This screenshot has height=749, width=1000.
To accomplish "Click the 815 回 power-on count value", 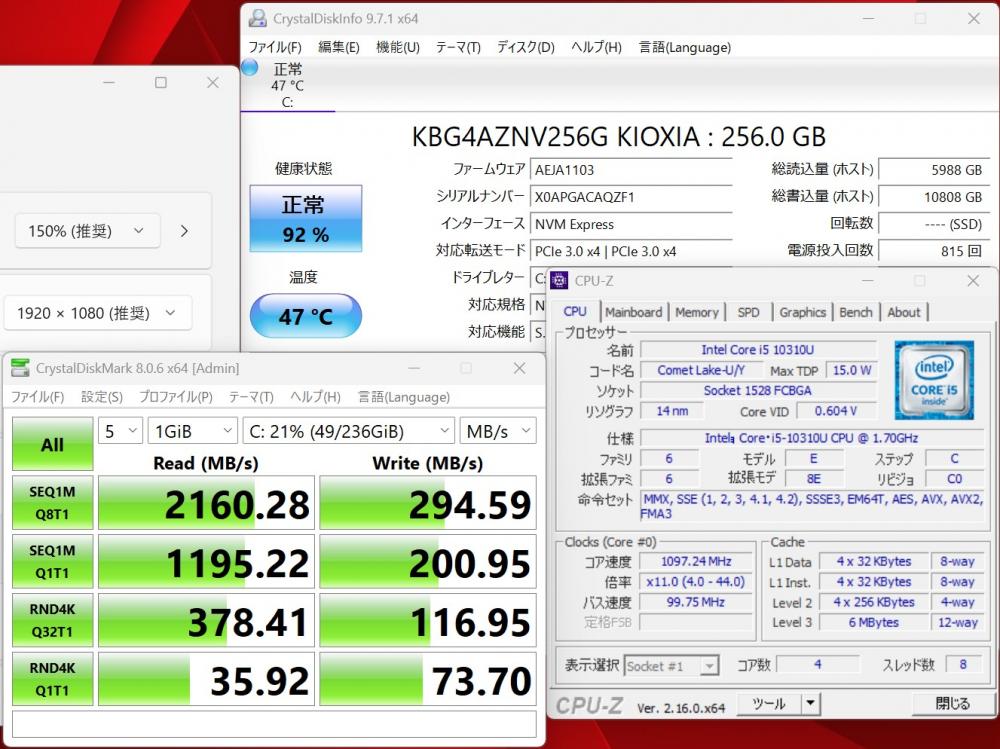I will [934, 251].
